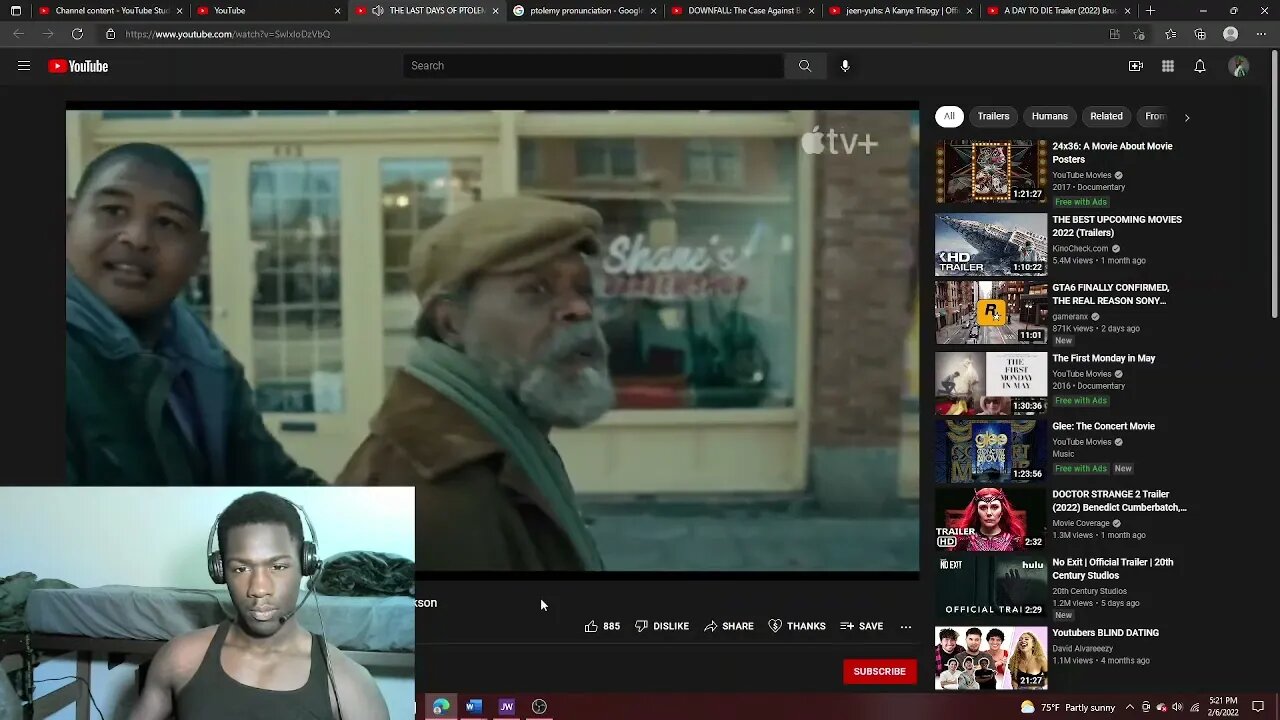Open the notifications bell
This screenshot has height=720, width=1280.
[1200, 66]
